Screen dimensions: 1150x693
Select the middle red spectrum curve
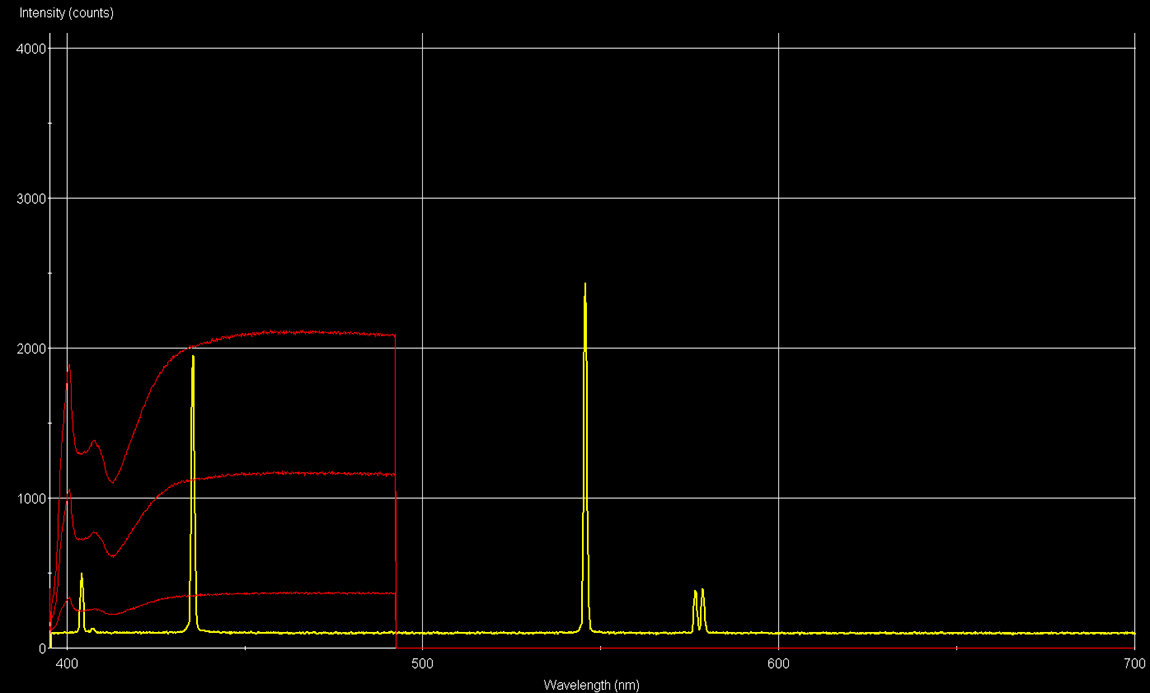(x=300, y=470)
